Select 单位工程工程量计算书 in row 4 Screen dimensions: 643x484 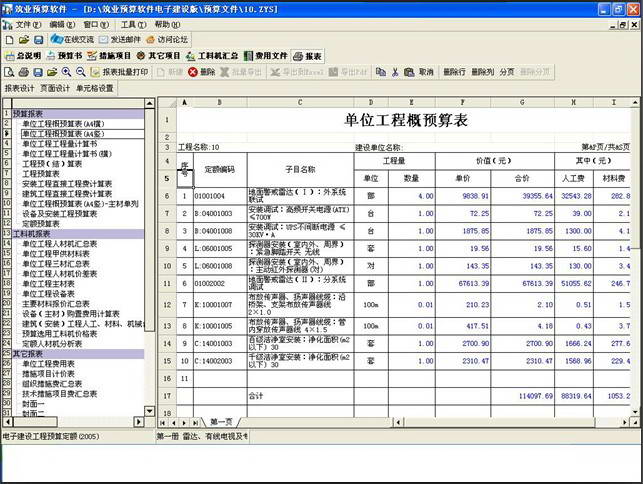[59, 144]
